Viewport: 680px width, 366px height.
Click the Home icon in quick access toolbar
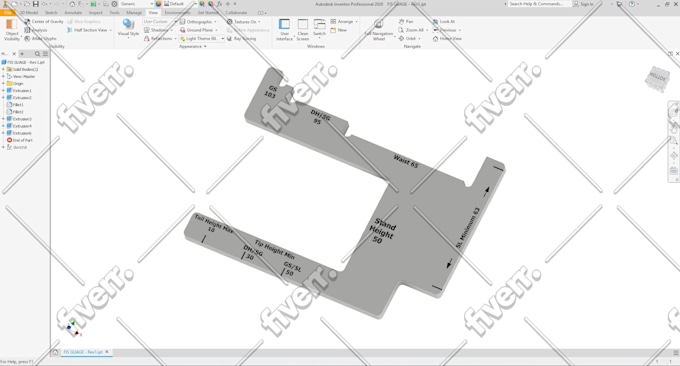pos(72,4)
